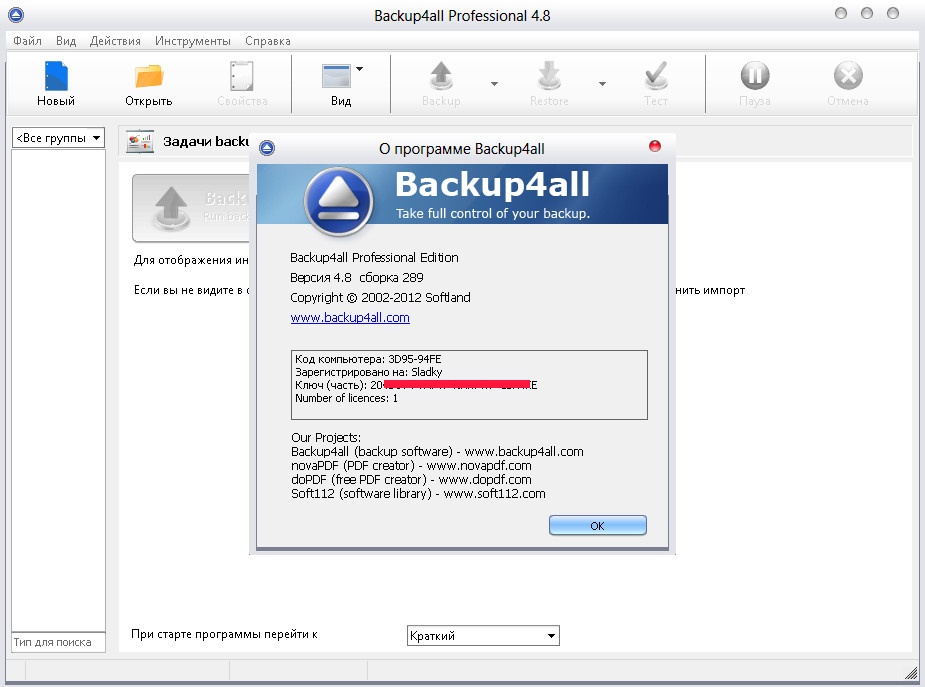Click the Новый (New) backup icon
Screen dimensions: 925x687
coord(56,78)
